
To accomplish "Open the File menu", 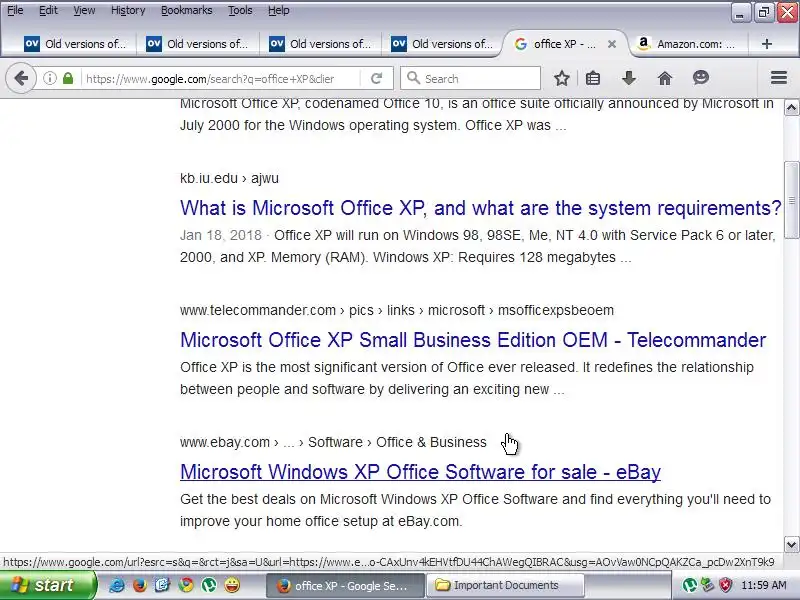I will [x=15, y=10].
